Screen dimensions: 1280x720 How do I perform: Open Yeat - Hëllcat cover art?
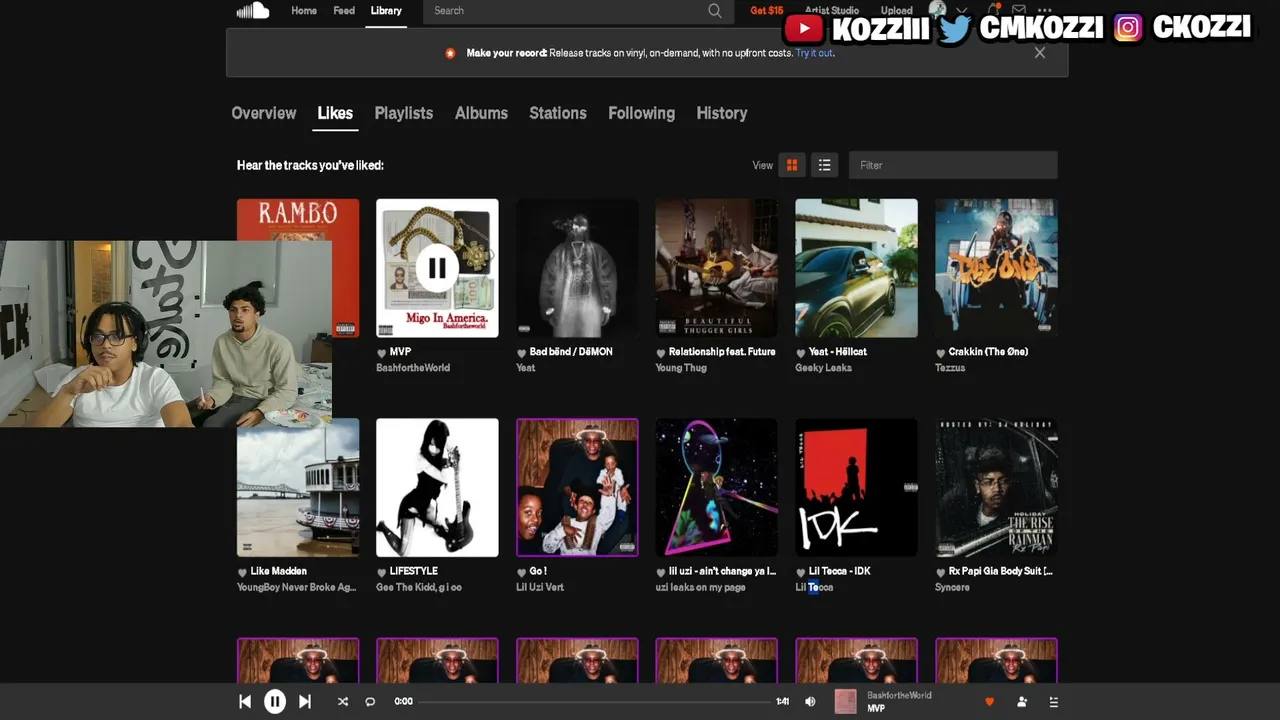click(856, 268)
